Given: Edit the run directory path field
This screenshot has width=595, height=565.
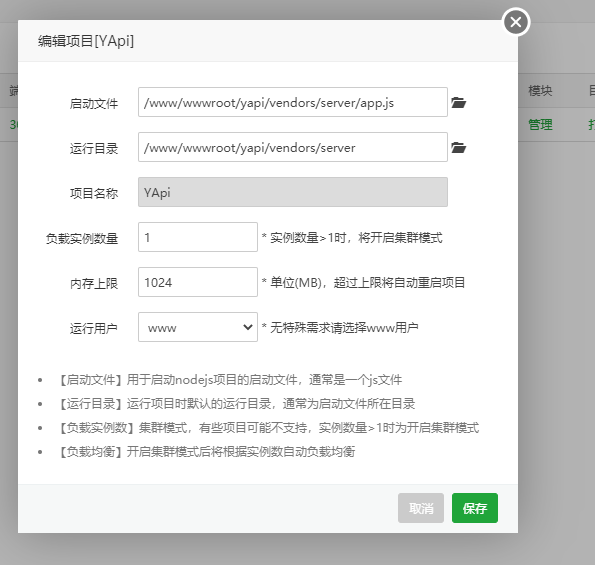Looking at the screenshot, I should [293, 147].
